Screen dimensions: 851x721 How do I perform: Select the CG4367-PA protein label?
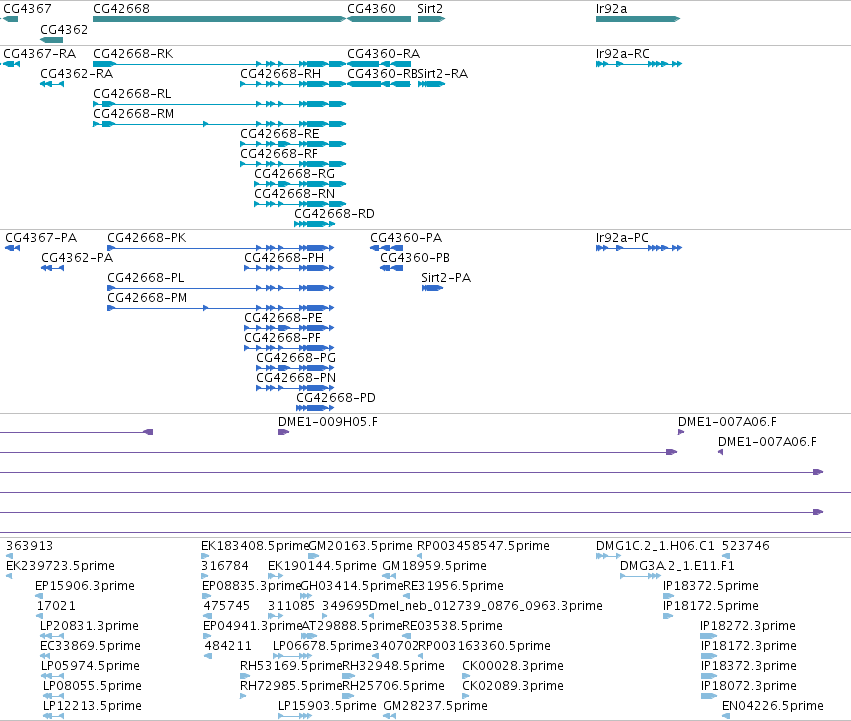(x=41, y=238)
